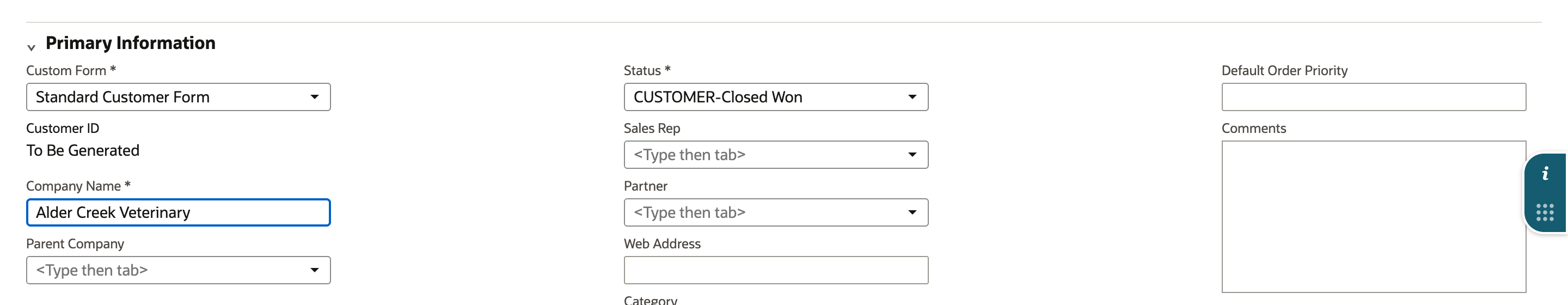1568x305 pixels.
Task: Open the Parent Company dropdown arrow
Action: click(x=314, y=270)
